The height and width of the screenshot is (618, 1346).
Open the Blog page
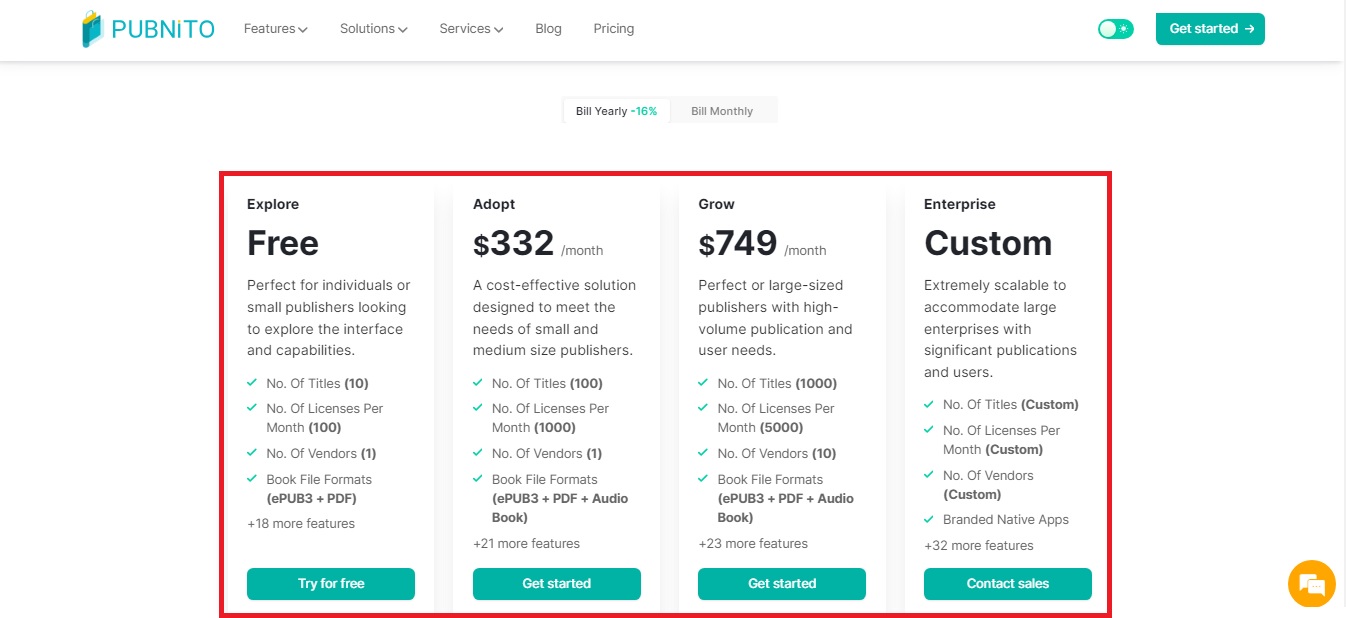pos(548,29)
